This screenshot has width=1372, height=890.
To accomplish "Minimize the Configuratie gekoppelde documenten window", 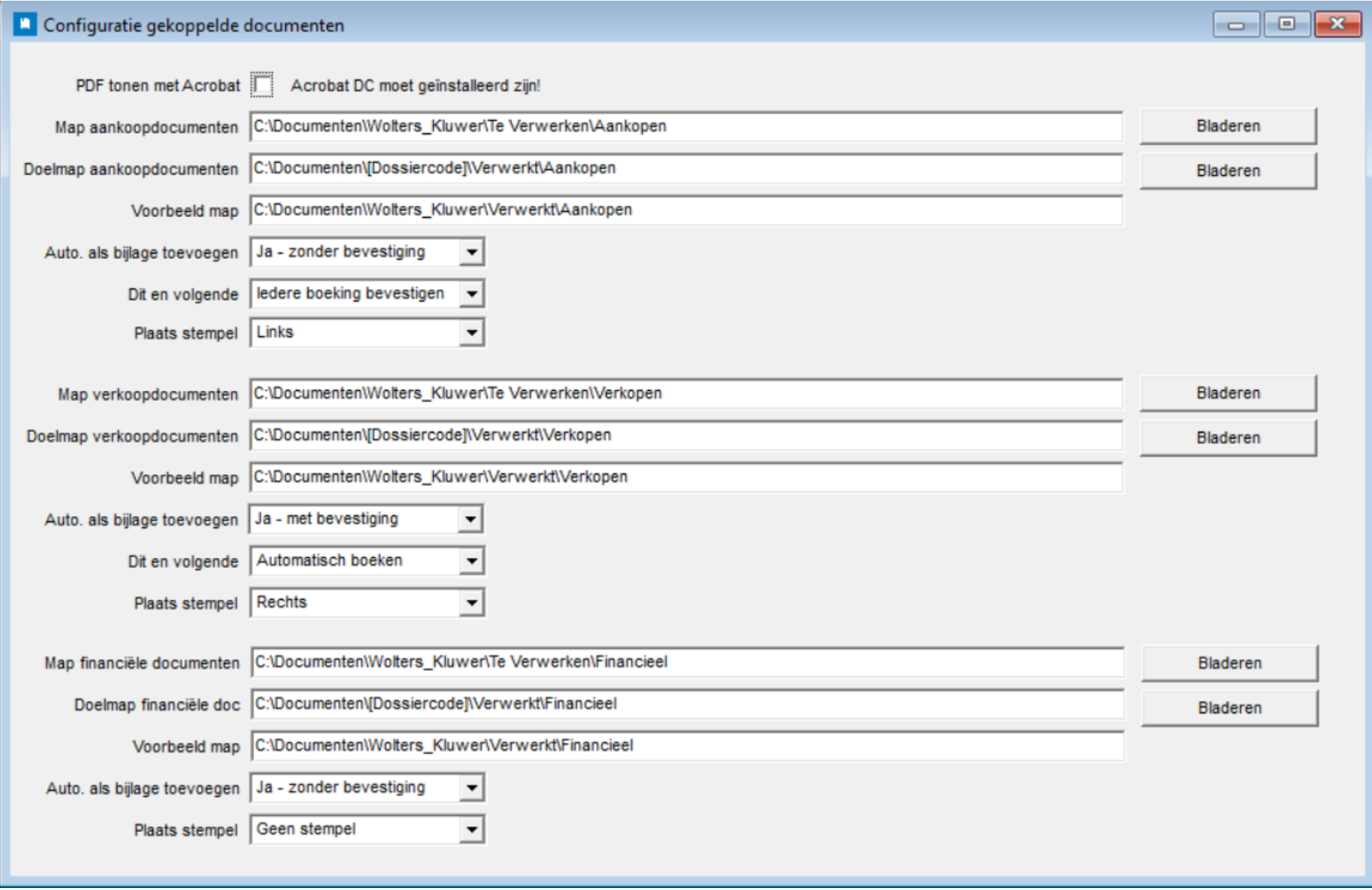I will (1236, 24).
